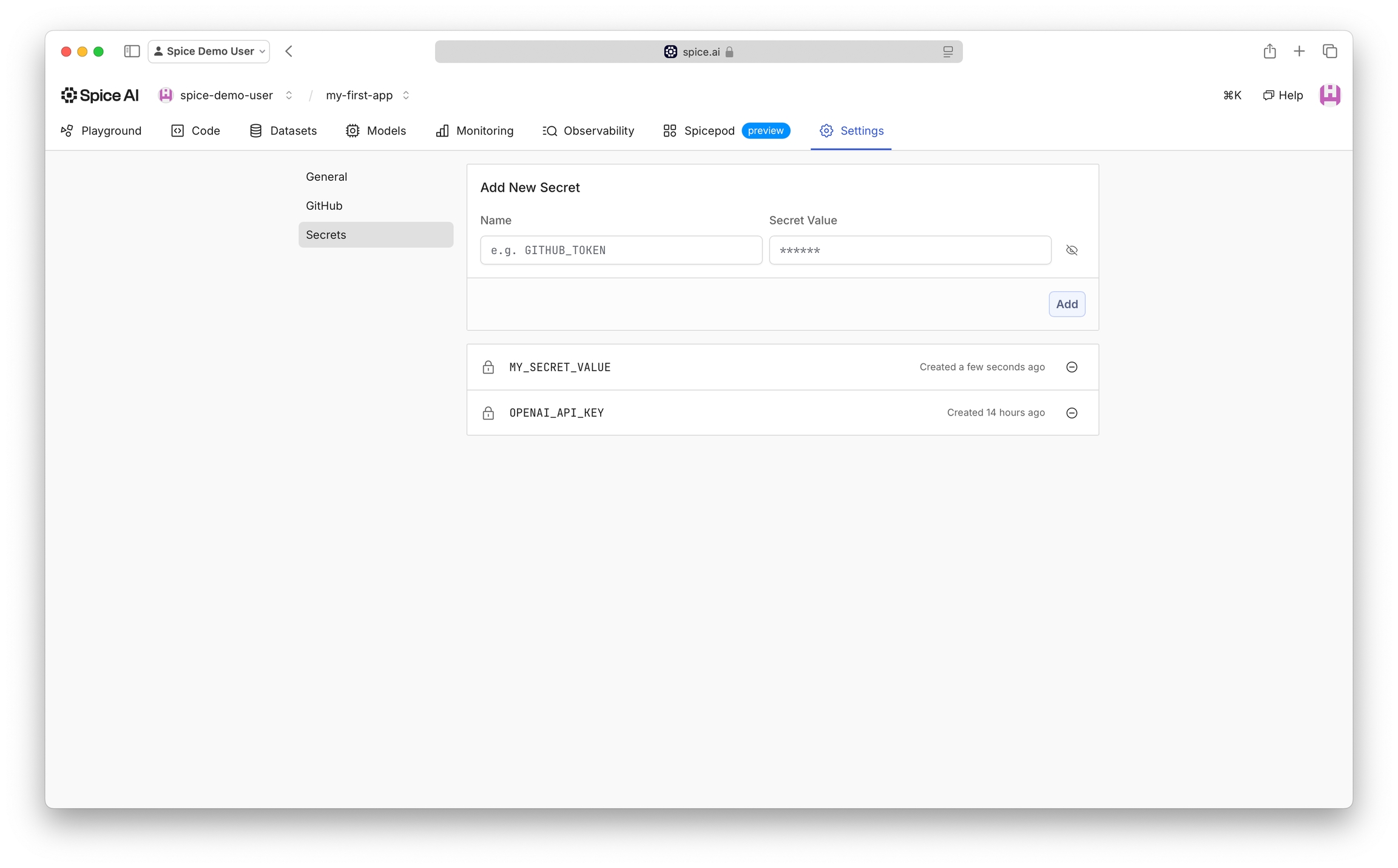
Task: Expand spice-demo-user organization switcher
Action: click(x=289, y=95)
